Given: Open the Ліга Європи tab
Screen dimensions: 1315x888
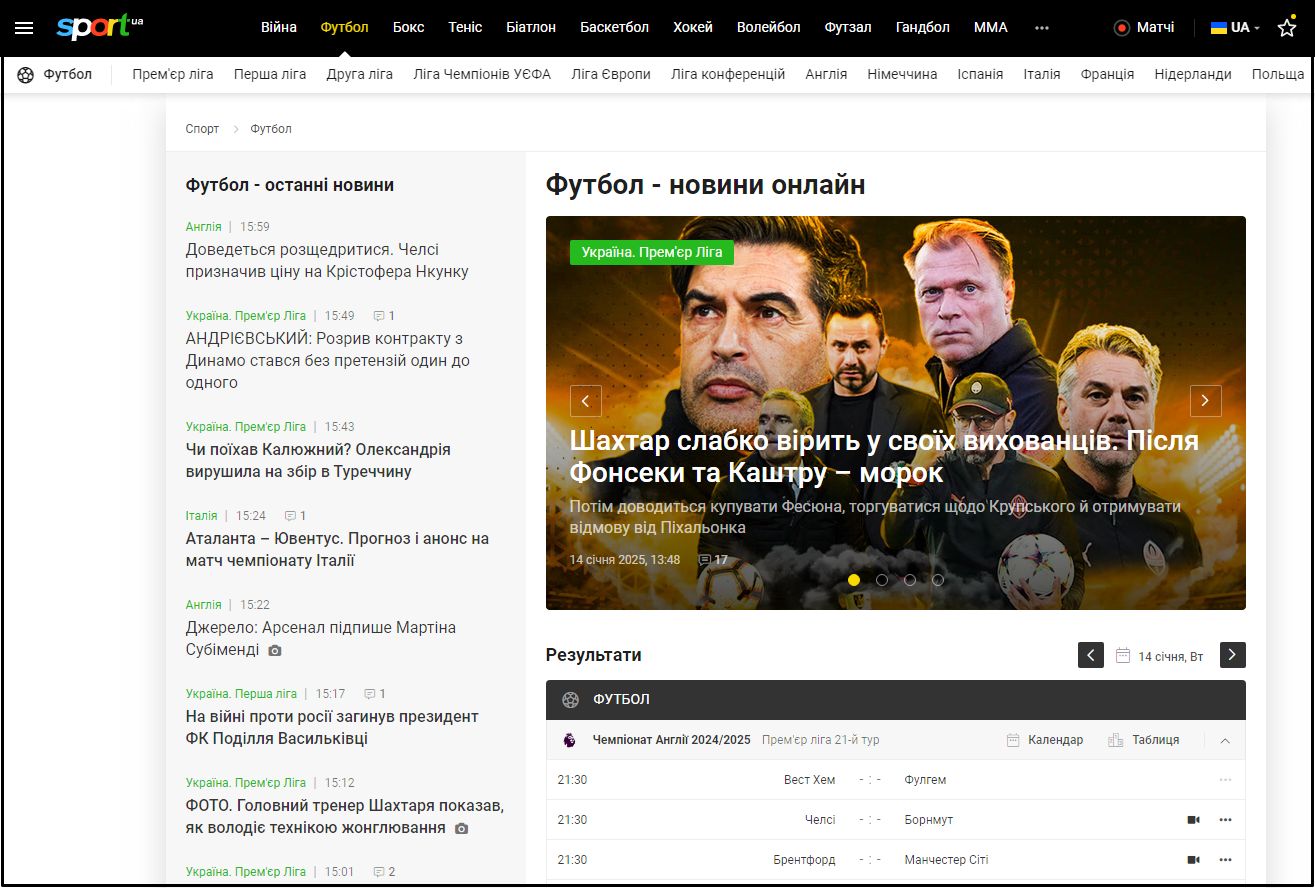Looking at the screenshot, I should (x=610, y=74).
